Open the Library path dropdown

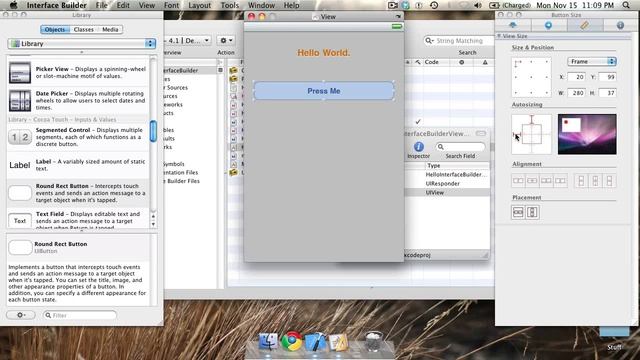point(82,43)
